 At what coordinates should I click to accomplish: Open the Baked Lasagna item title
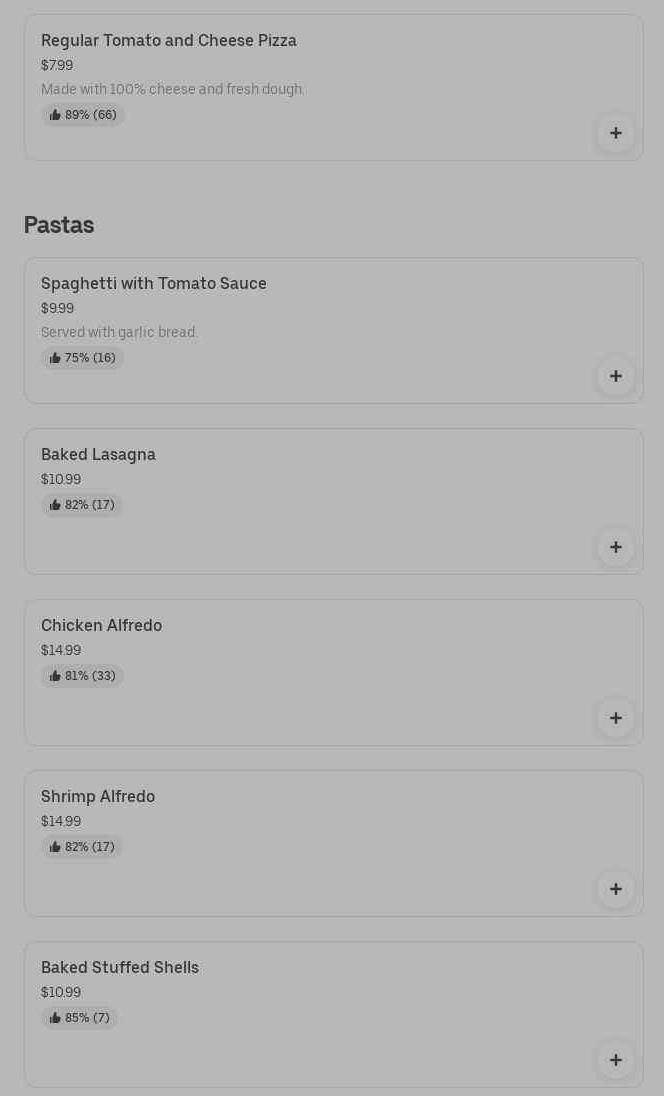point(98,454)
